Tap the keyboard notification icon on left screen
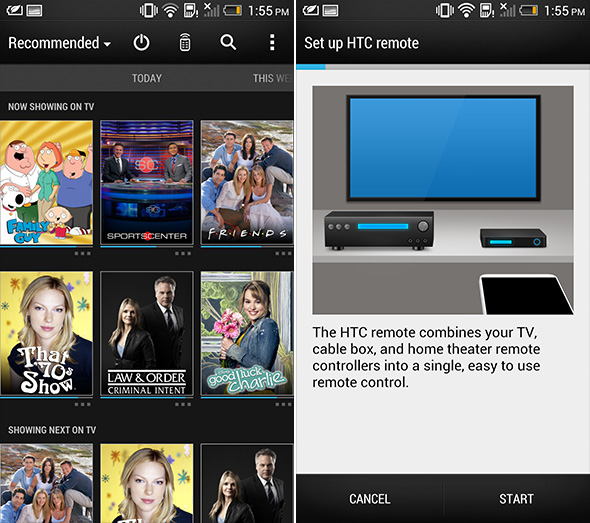This screenshot has width=590, height=523. (34, 11)
